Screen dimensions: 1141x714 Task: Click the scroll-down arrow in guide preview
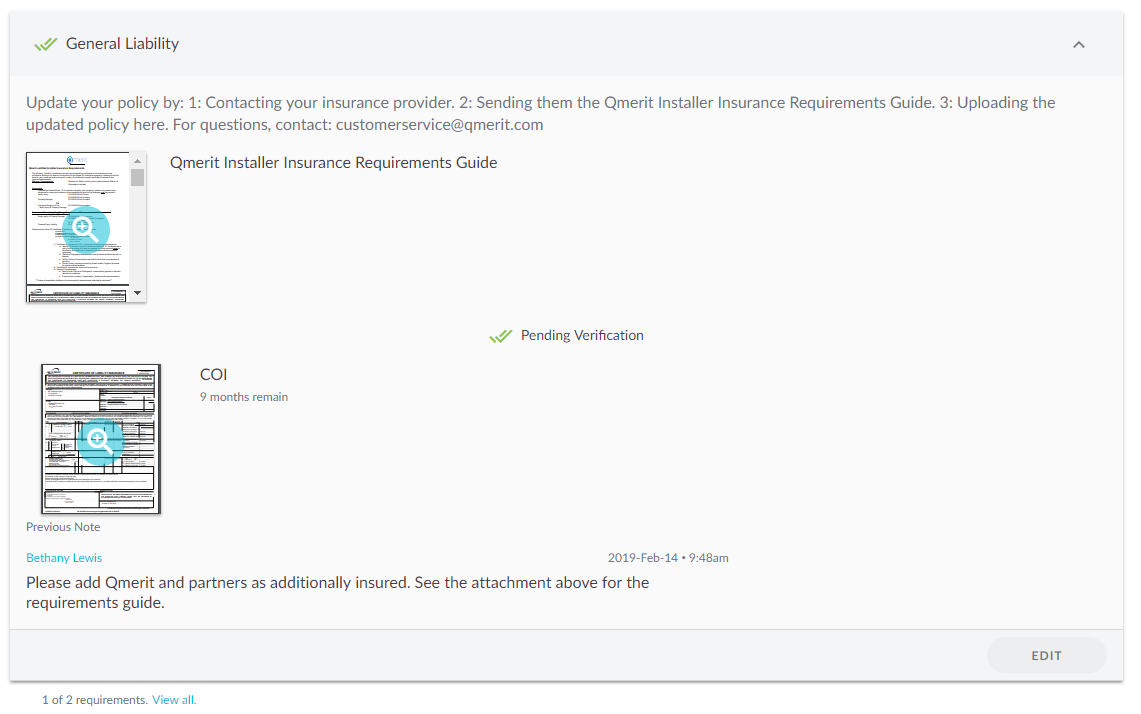[138, 293]
